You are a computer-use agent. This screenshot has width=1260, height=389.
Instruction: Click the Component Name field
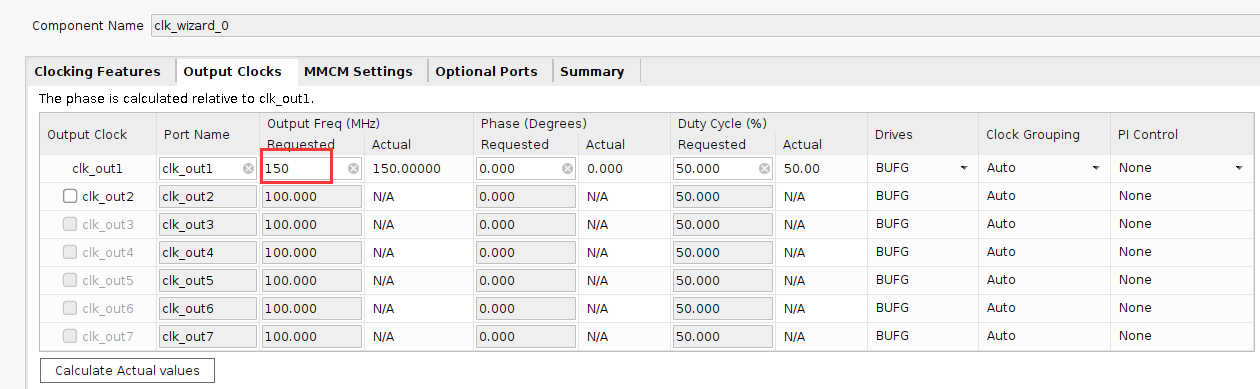[704, 25]
